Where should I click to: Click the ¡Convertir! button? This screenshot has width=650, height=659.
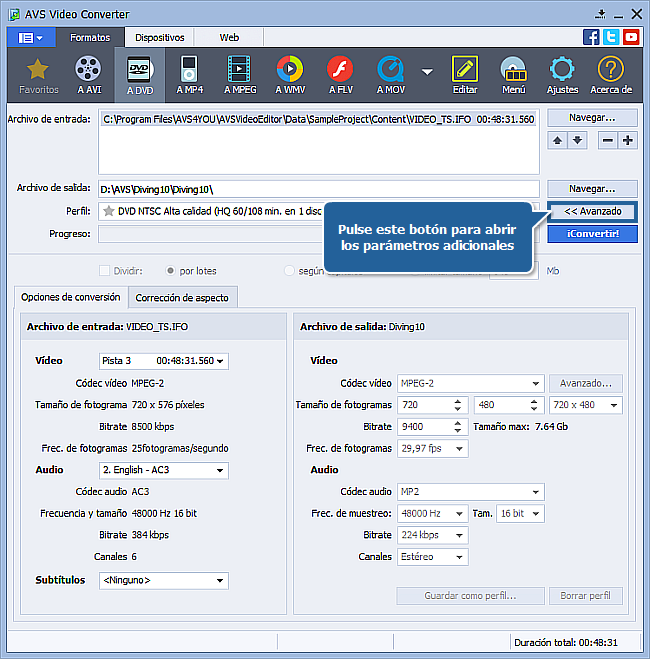[x=592, y=233]
